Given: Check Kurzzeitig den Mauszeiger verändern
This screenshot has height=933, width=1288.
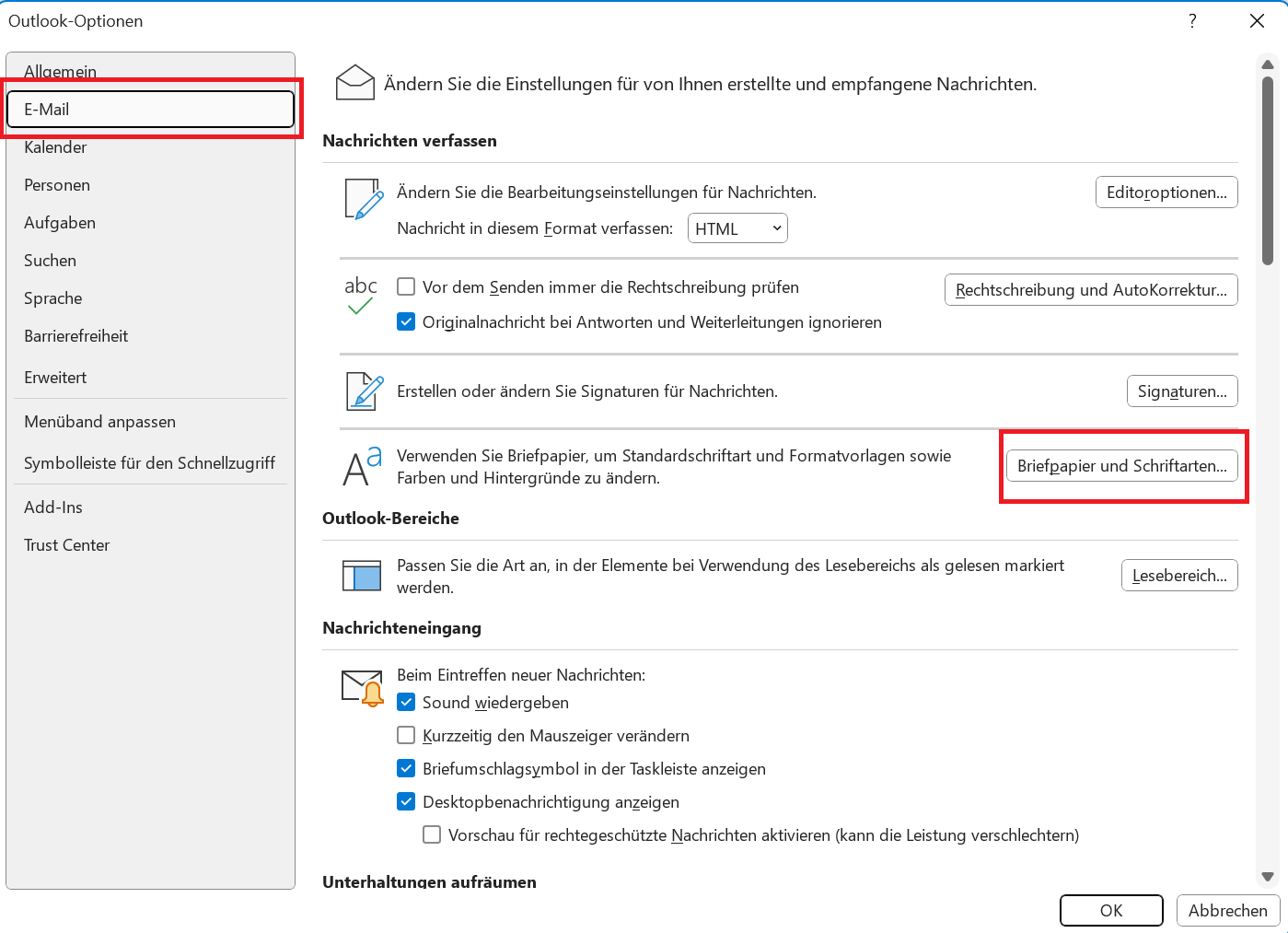Looking at the screenshot, I should [x=406, y=736].
